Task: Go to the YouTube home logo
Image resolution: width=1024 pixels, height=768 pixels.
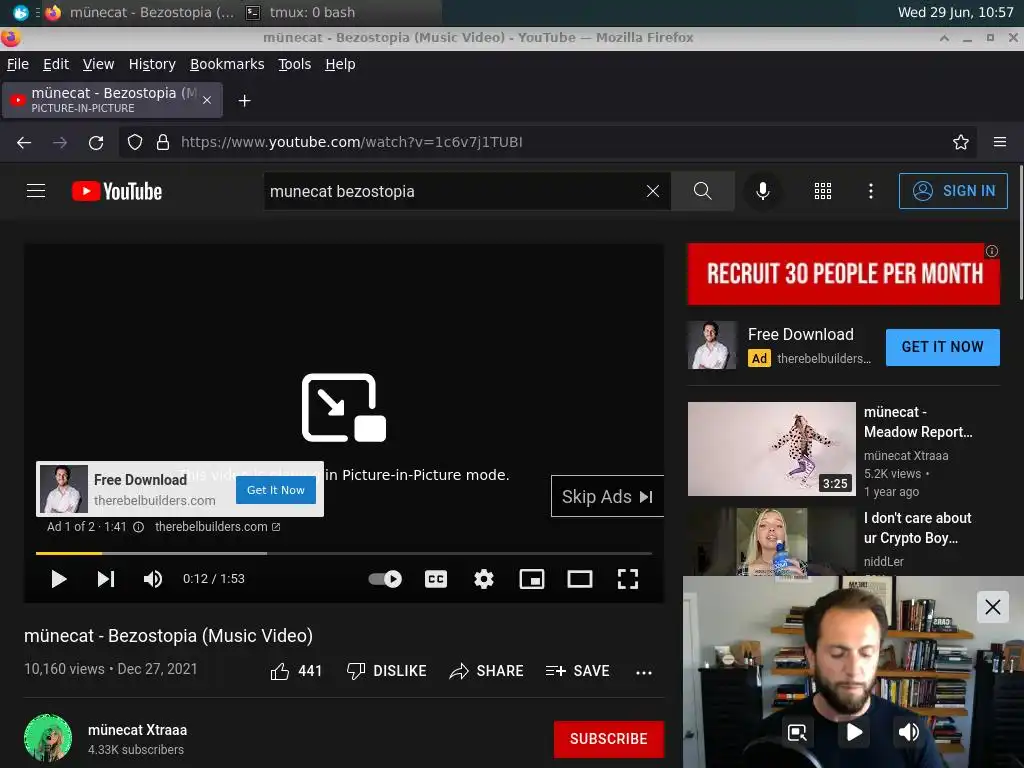Action: click(x=117, y=191)
